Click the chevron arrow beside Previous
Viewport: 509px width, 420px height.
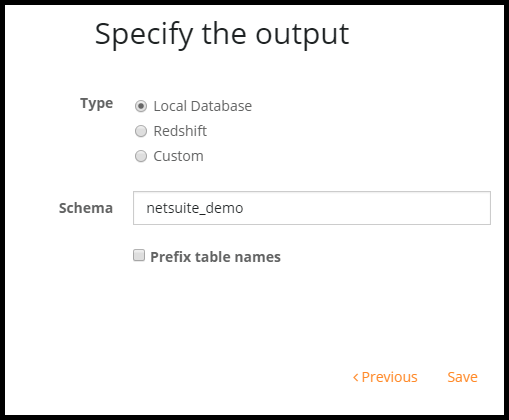click(x=355, y=377)
